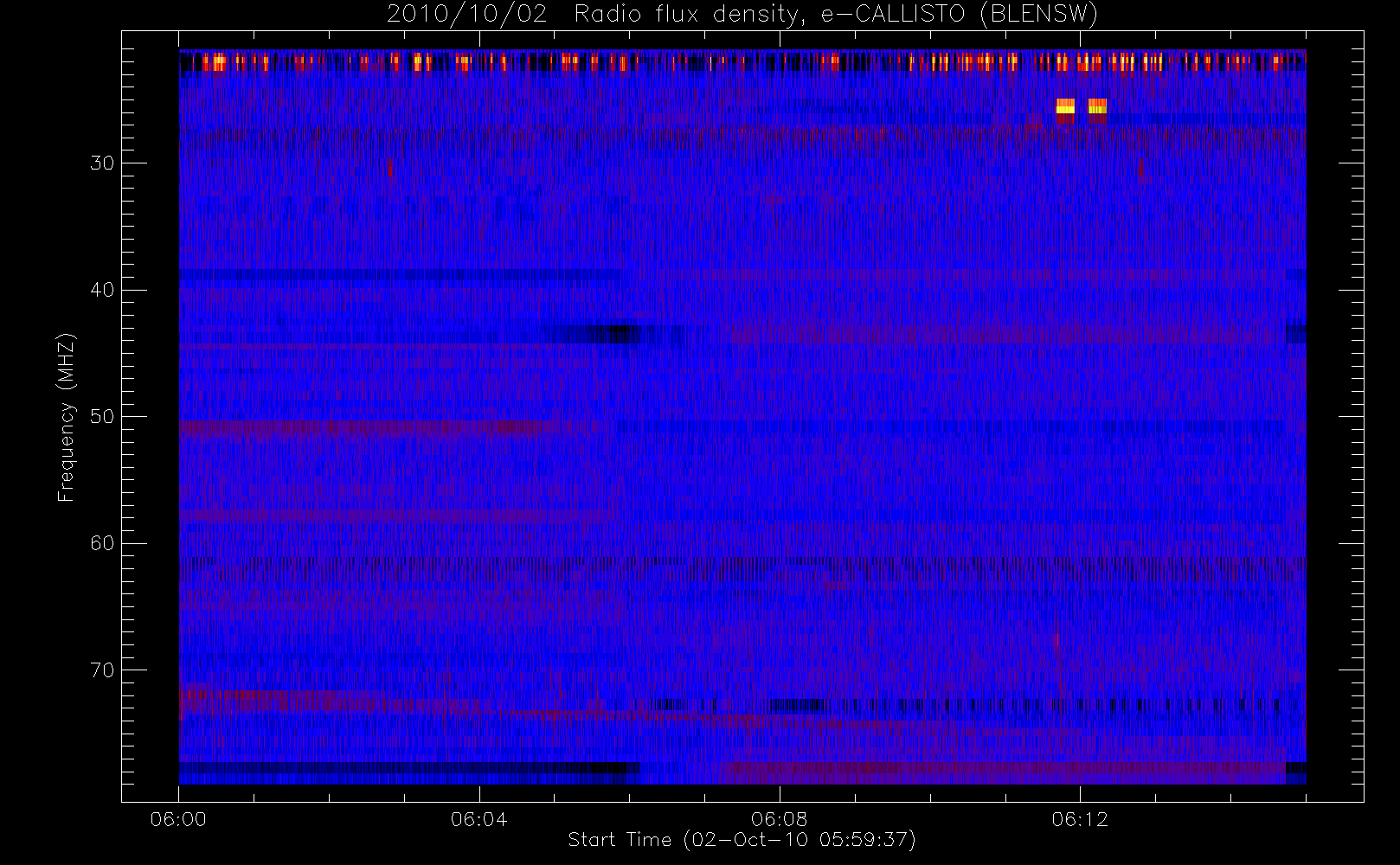Click the 06:12 time tick label

pyautogui.click(x=1080, y=819)
